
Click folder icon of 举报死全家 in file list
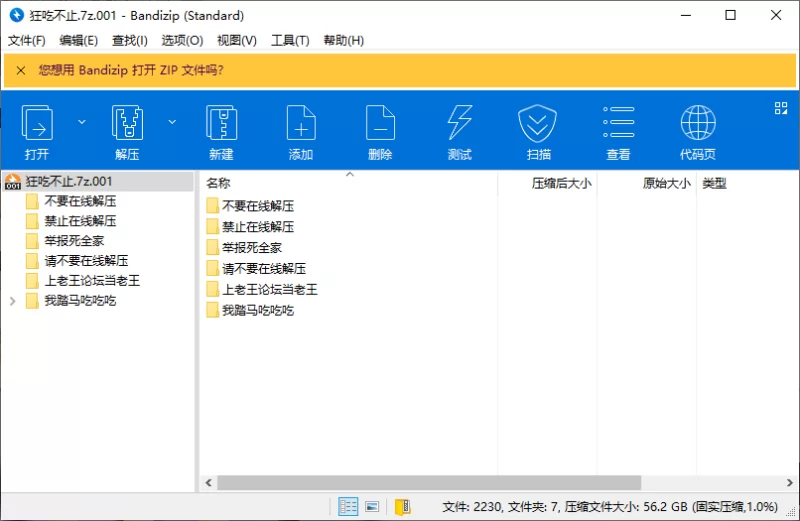point(212,247)
